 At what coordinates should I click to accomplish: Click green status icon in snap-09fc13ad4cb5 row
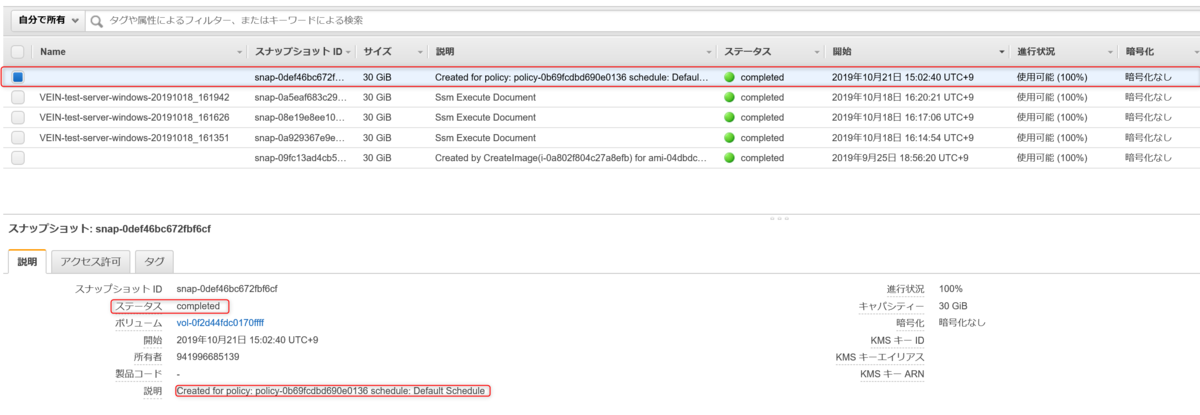(x=730, y=158)
